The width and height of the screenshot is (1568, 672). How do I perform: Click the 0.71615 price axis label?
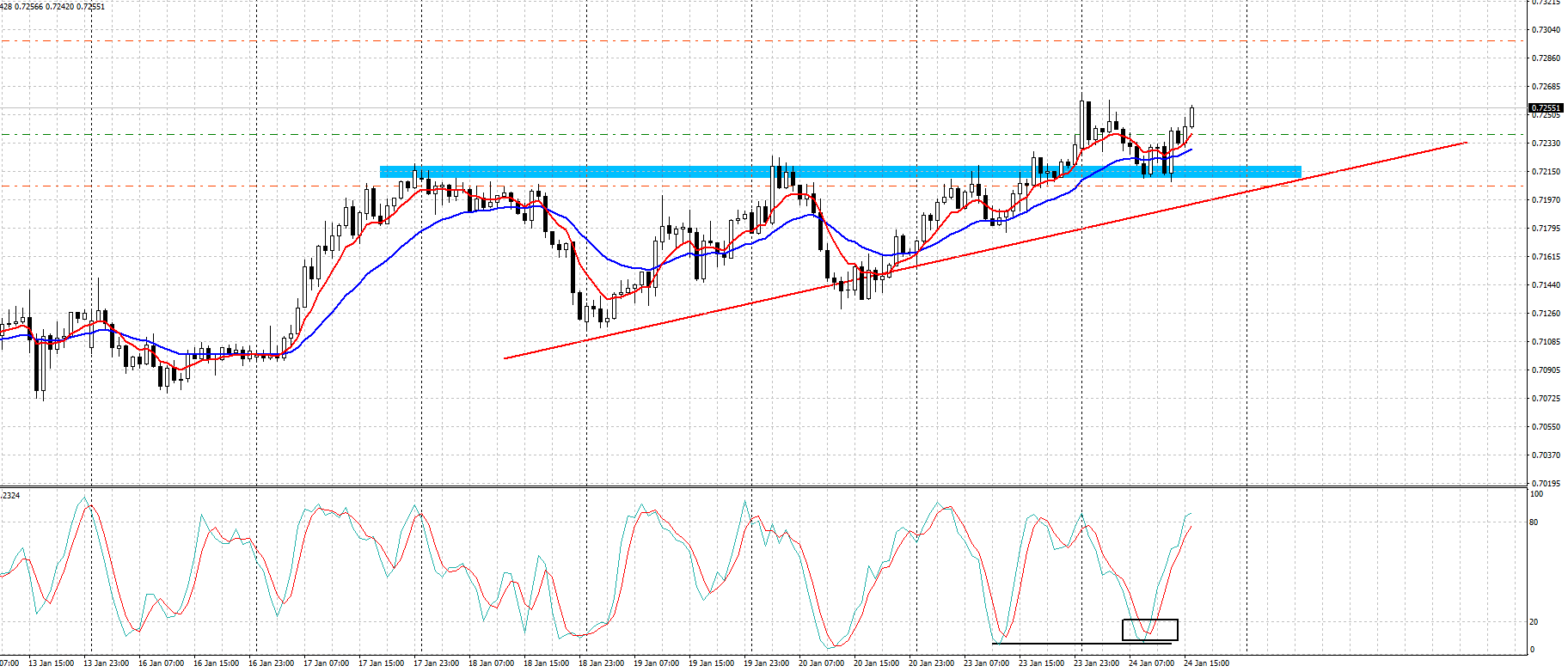[1547, 257]
